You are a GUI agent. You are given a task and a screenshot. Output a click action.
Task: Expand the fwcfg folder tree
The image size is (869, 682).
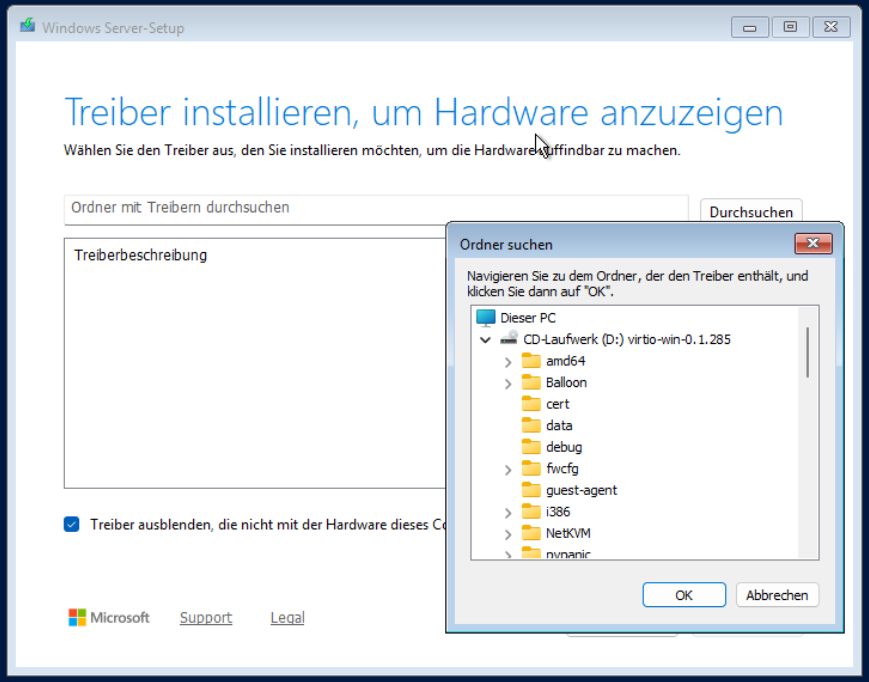point(508,469)
